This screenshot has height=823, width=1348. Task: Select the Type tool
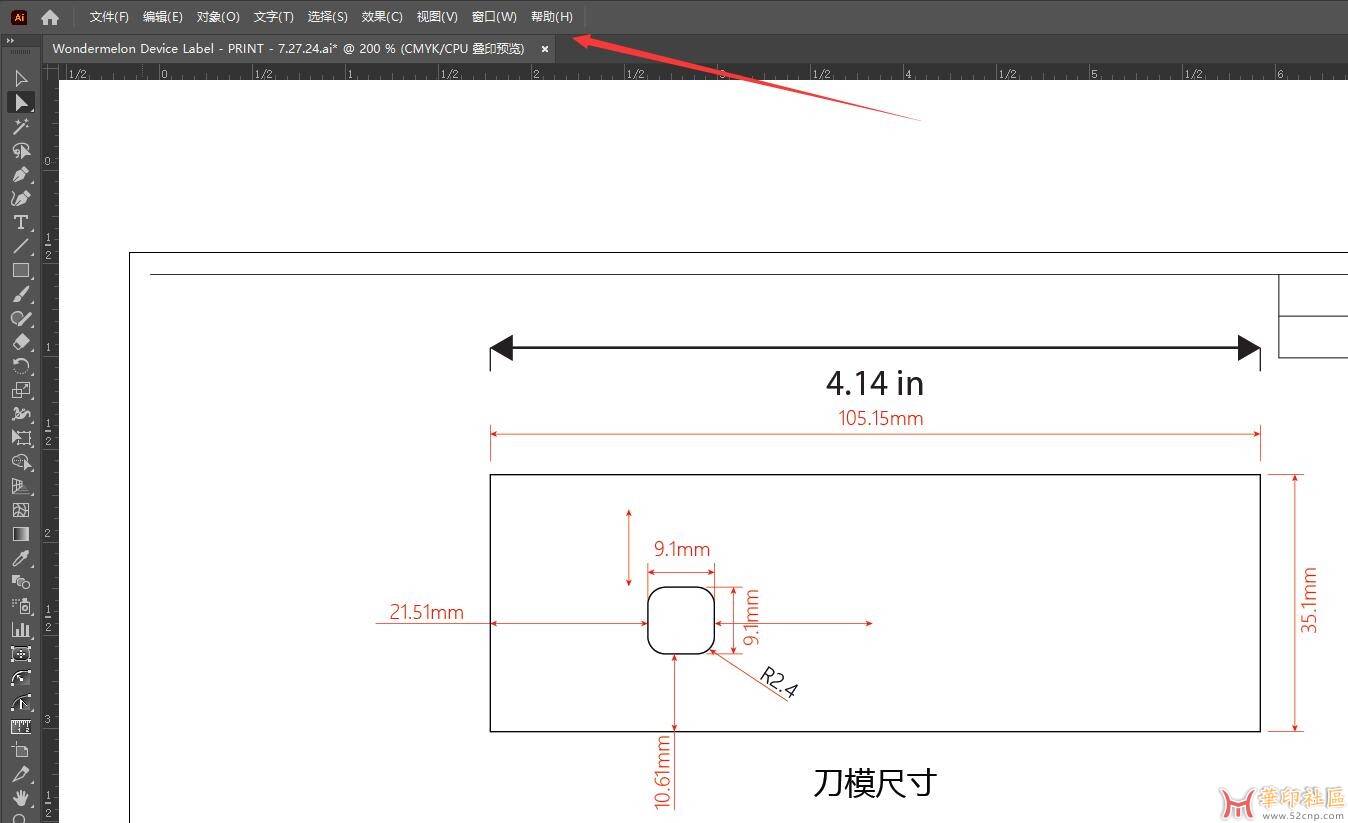pos(21,222)
